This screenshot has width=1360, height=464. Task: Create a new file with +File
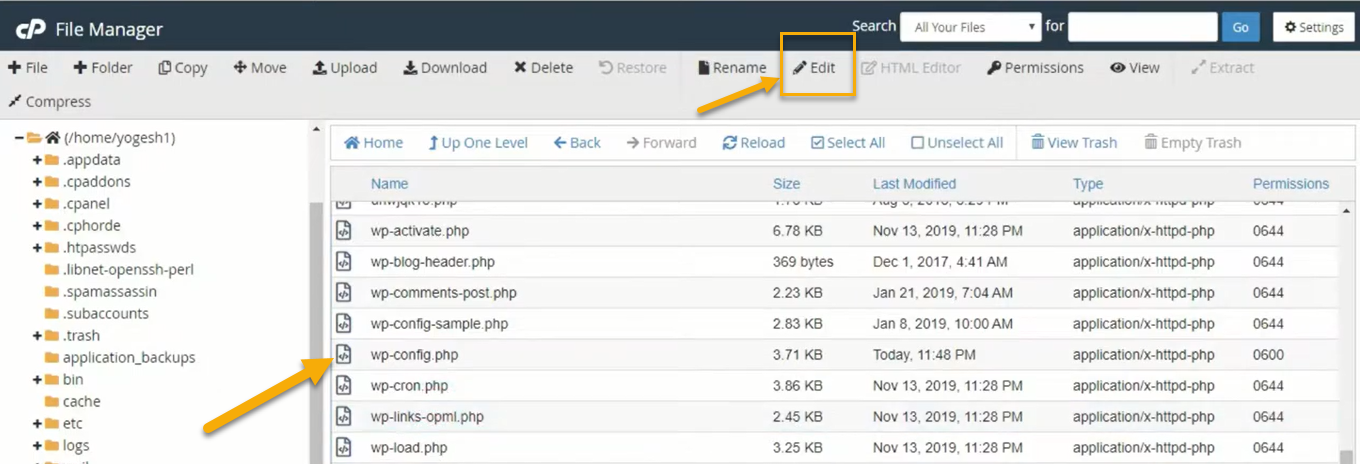tap(28, 68)
